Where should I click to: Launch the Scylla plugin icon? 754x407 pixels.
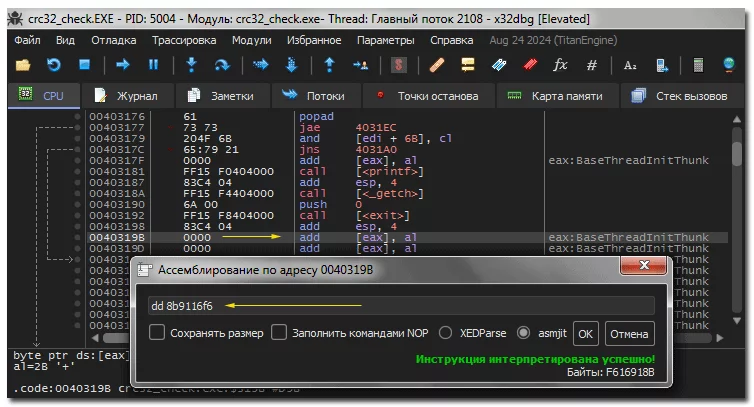coord(398,65)
